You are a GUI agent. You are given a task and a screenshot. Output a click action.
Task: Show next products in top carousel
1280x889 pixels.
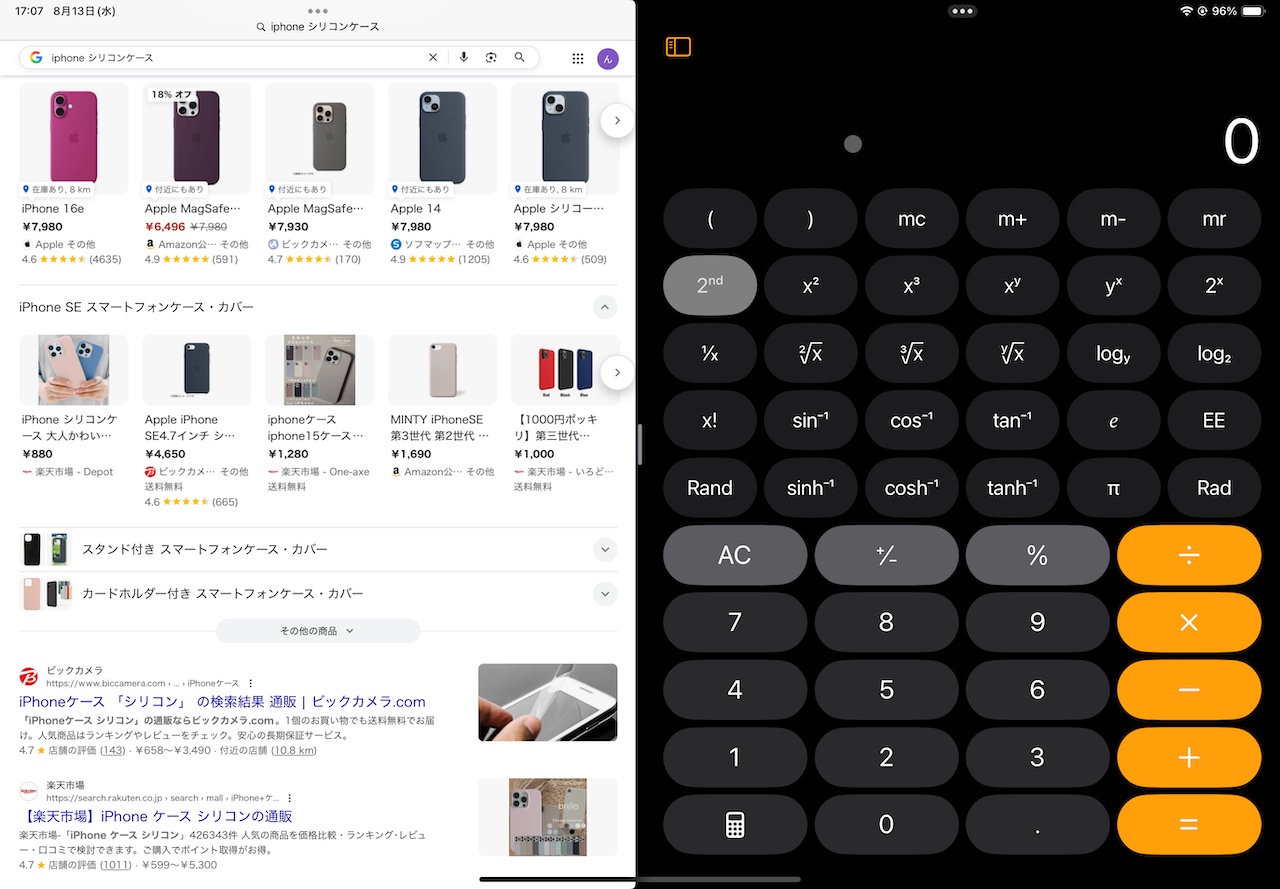click(x=617, y=120)
